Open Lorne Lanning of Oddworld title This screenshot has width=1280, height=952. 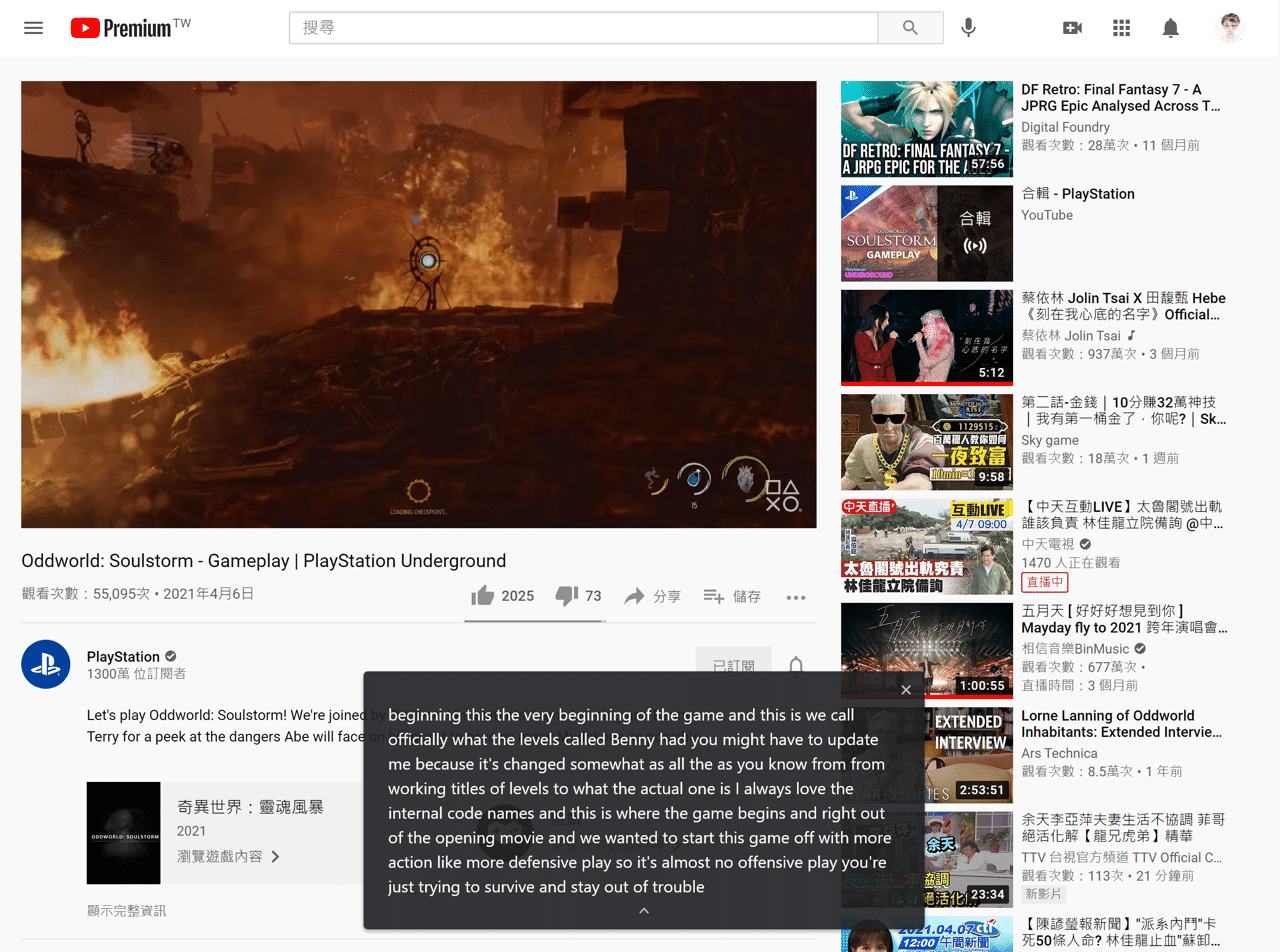[x=1122, y=723]
